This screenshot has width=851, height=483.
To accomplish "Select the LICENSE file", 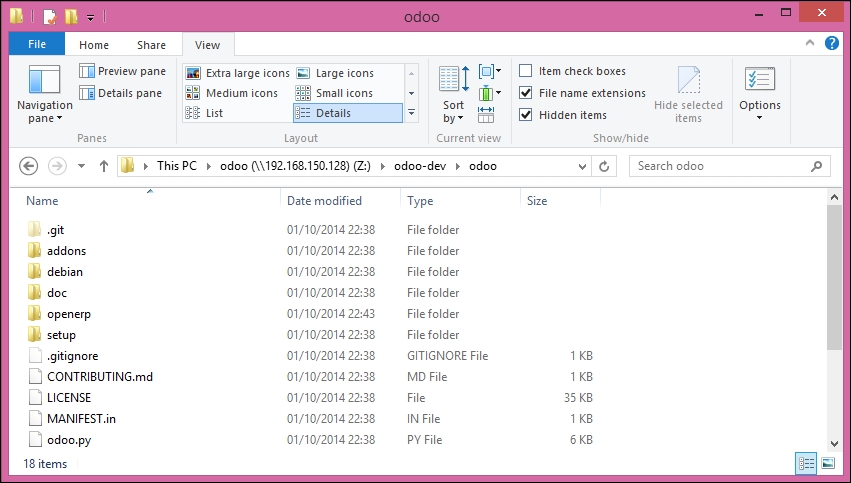I will (68, 398).
